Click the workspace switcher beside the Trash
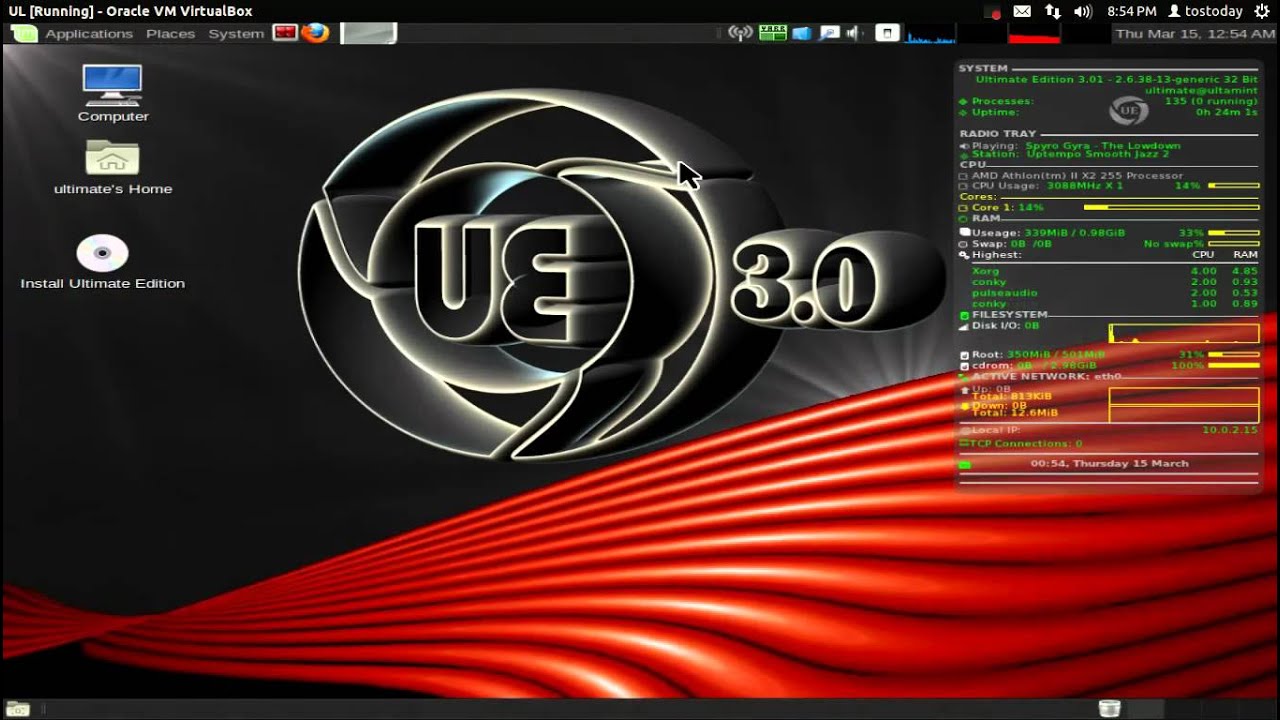 pos(1204,709)
